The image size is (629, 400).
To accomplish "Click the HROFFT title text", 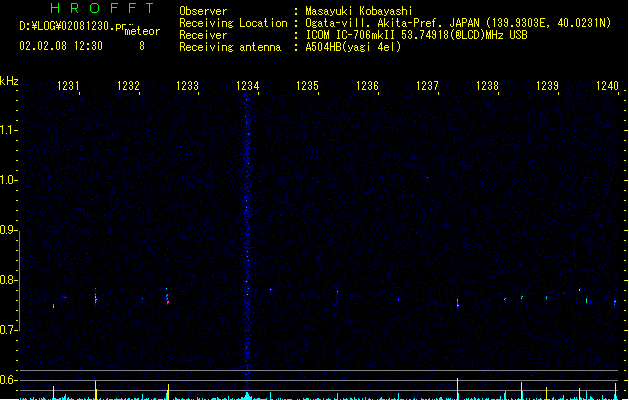I will [102, 8].
